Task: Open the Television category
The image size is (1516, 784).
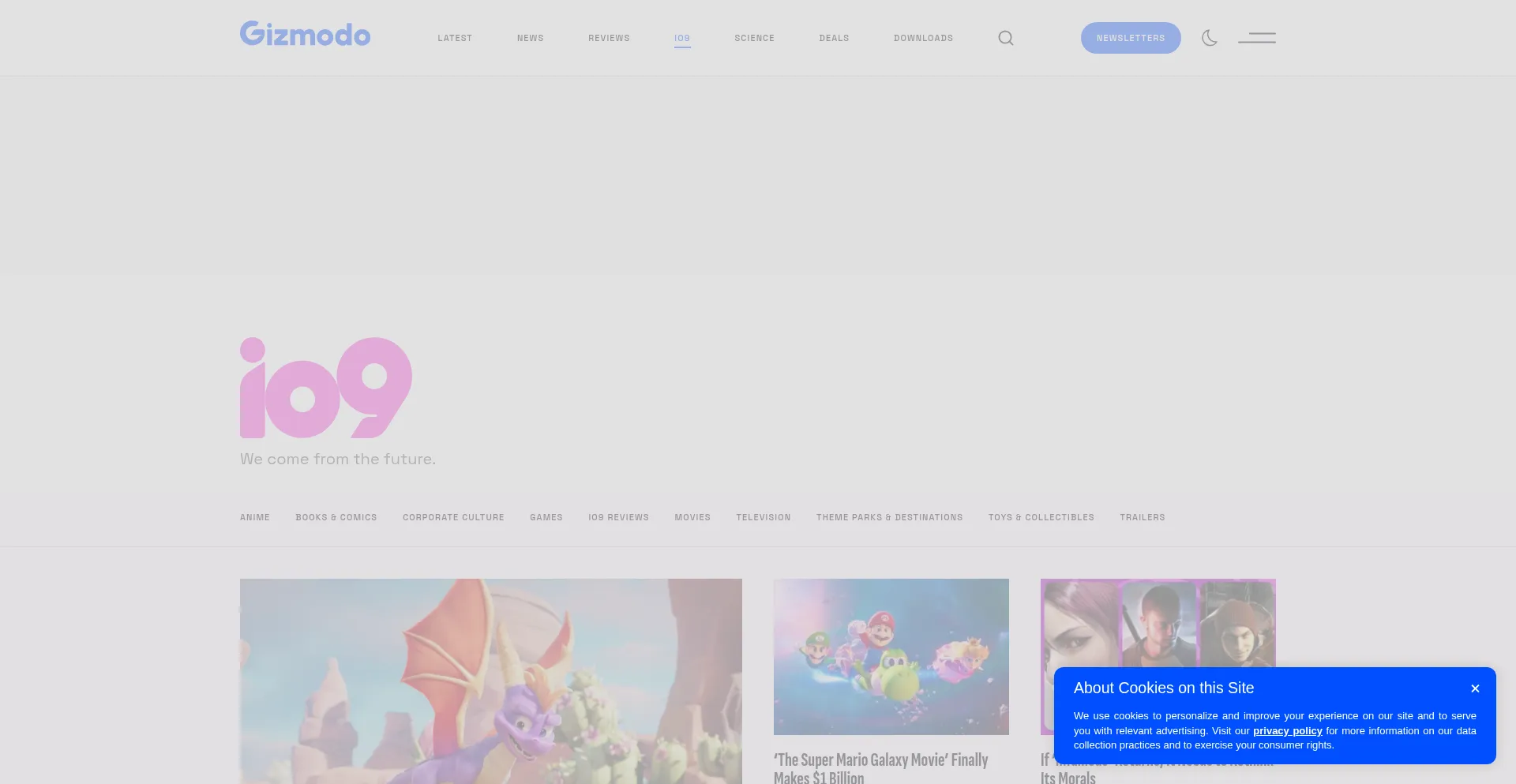Action: (764, 517)
